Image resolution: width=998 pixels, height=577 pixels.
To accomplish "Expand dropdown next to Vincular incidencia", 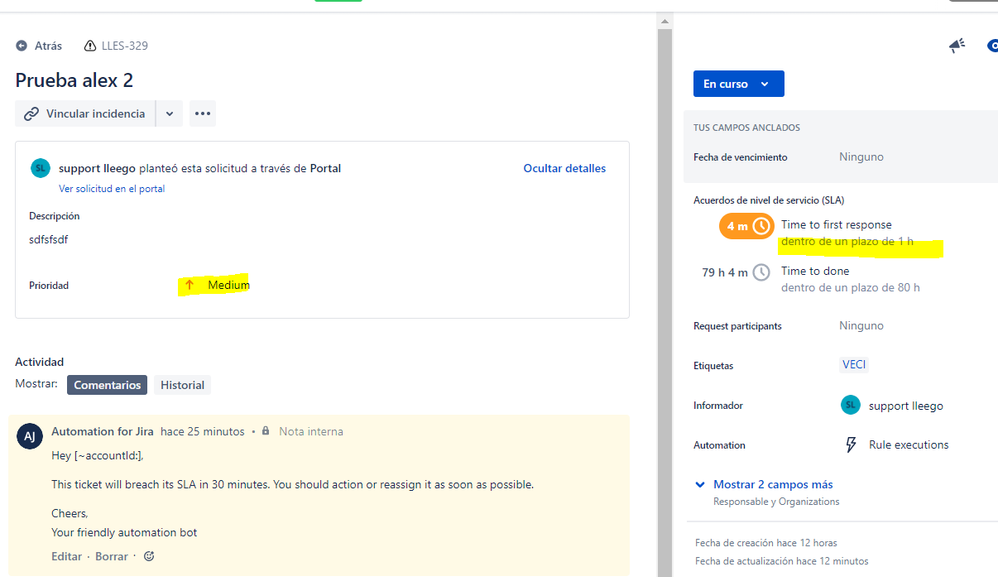I will coord(169,114).
